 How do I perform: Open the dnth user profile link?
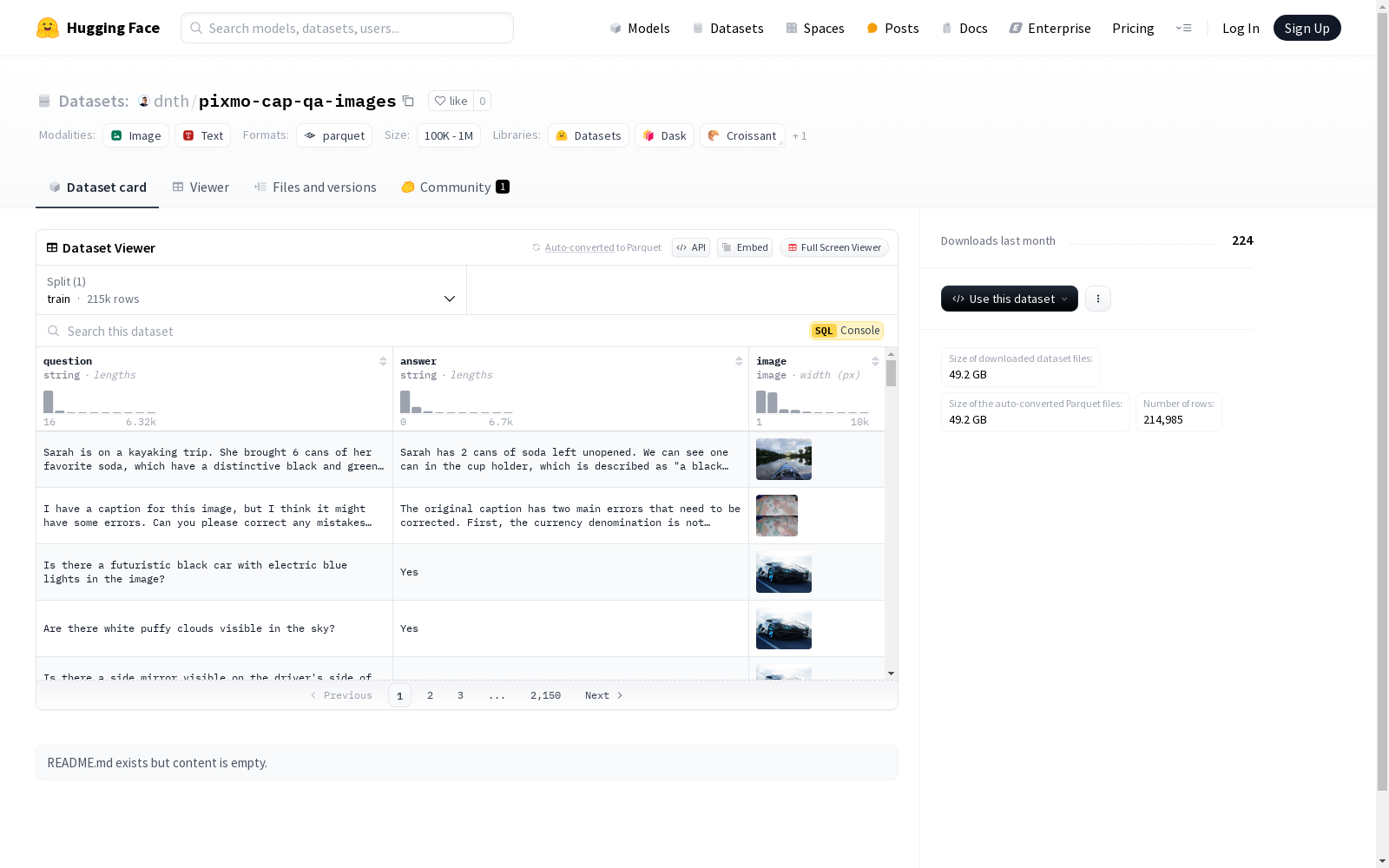click(171, 101)
